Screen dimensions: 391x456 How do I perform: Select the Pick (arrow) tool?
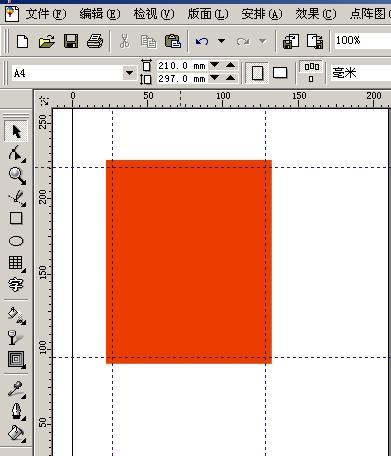16,132
